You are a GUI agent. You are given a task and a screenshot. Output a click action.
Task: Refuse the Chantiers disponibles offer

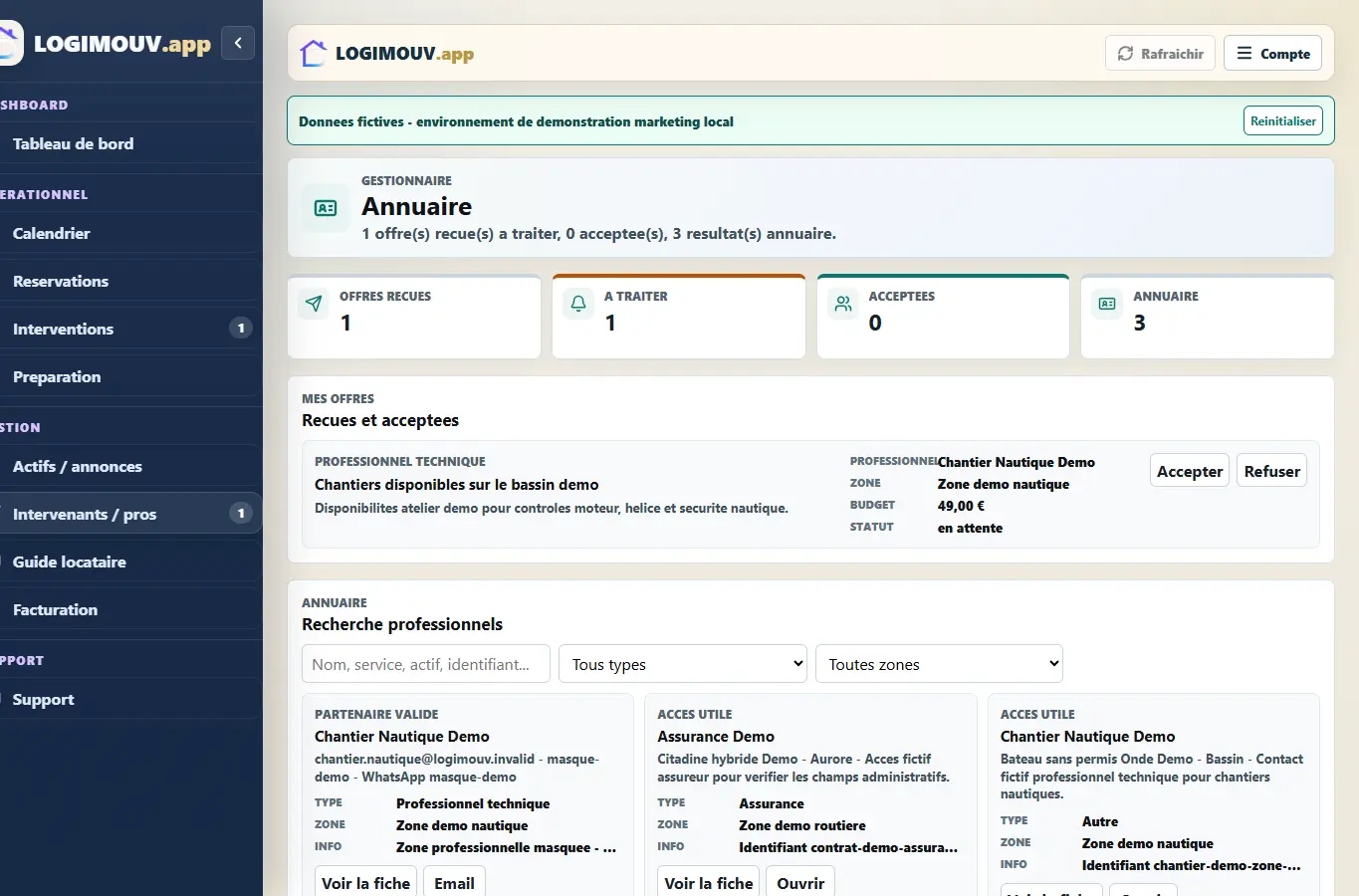click(1271, 472)
